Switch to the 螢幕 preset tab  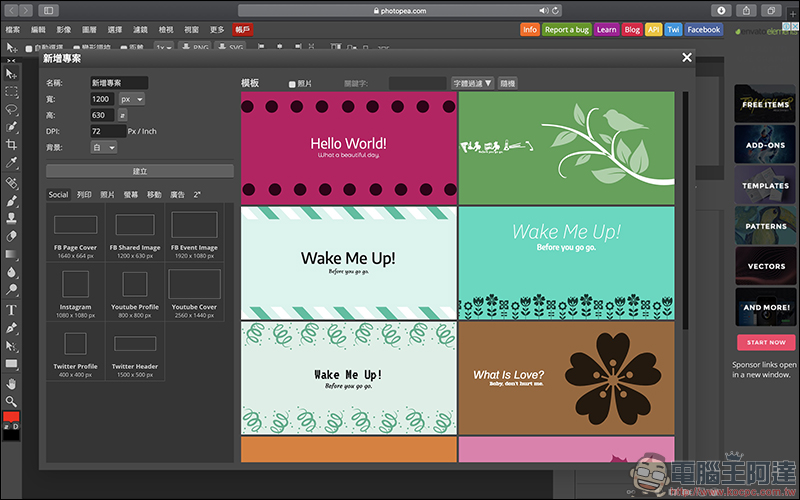(131, 194)
